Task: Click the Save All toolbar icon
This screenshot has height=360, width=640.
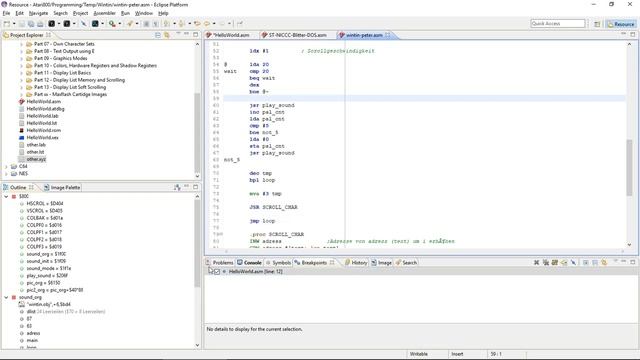Action: (x=31, y=24)
